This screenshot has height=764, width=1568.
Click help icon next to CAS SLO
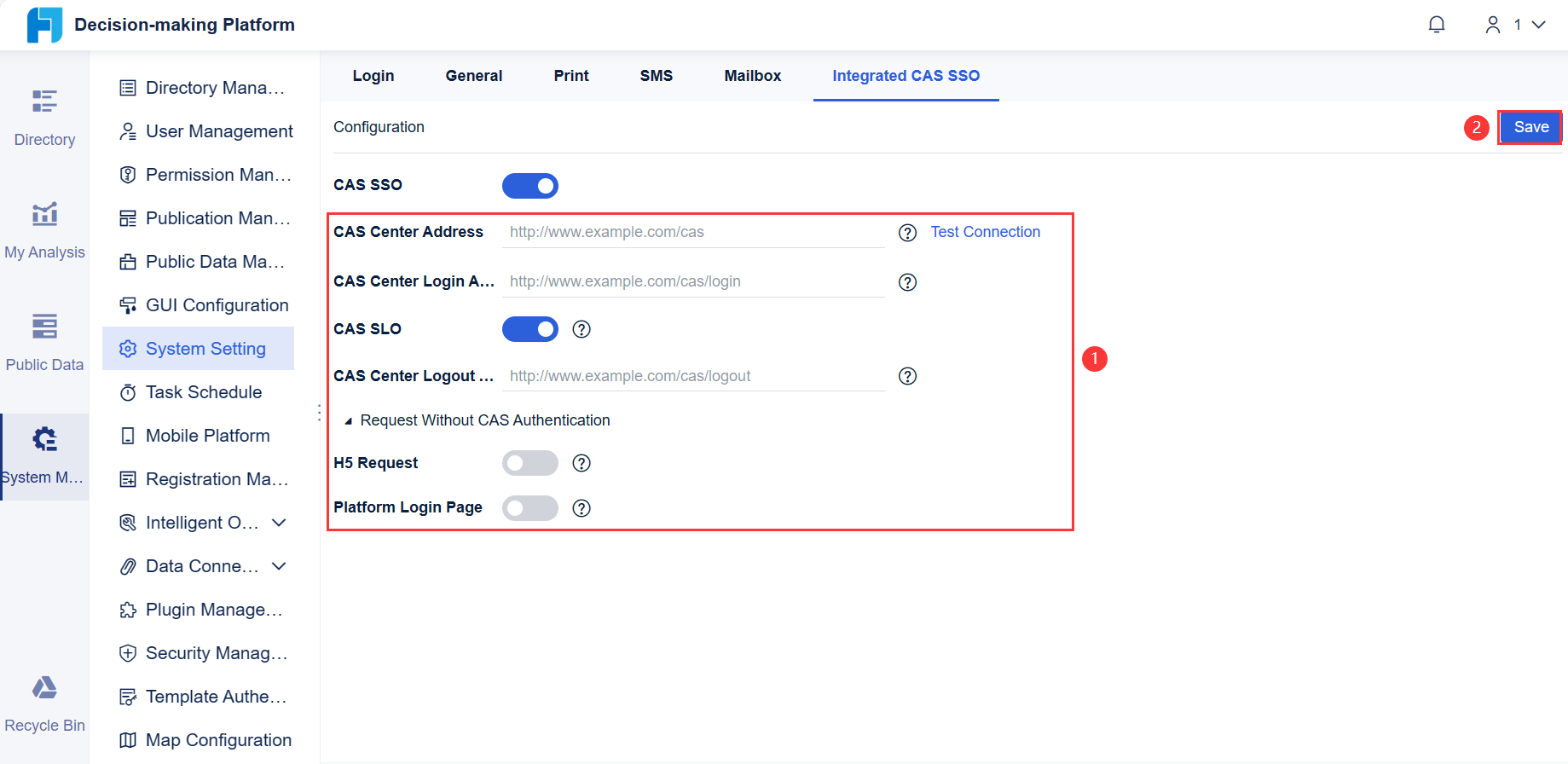[581, 329]
